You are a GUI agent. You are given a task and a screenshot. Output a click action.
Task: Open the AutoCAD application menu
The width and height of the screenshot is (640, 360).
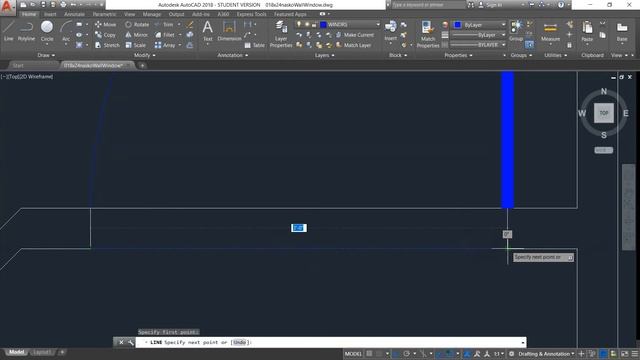click(x=7, y=7)
